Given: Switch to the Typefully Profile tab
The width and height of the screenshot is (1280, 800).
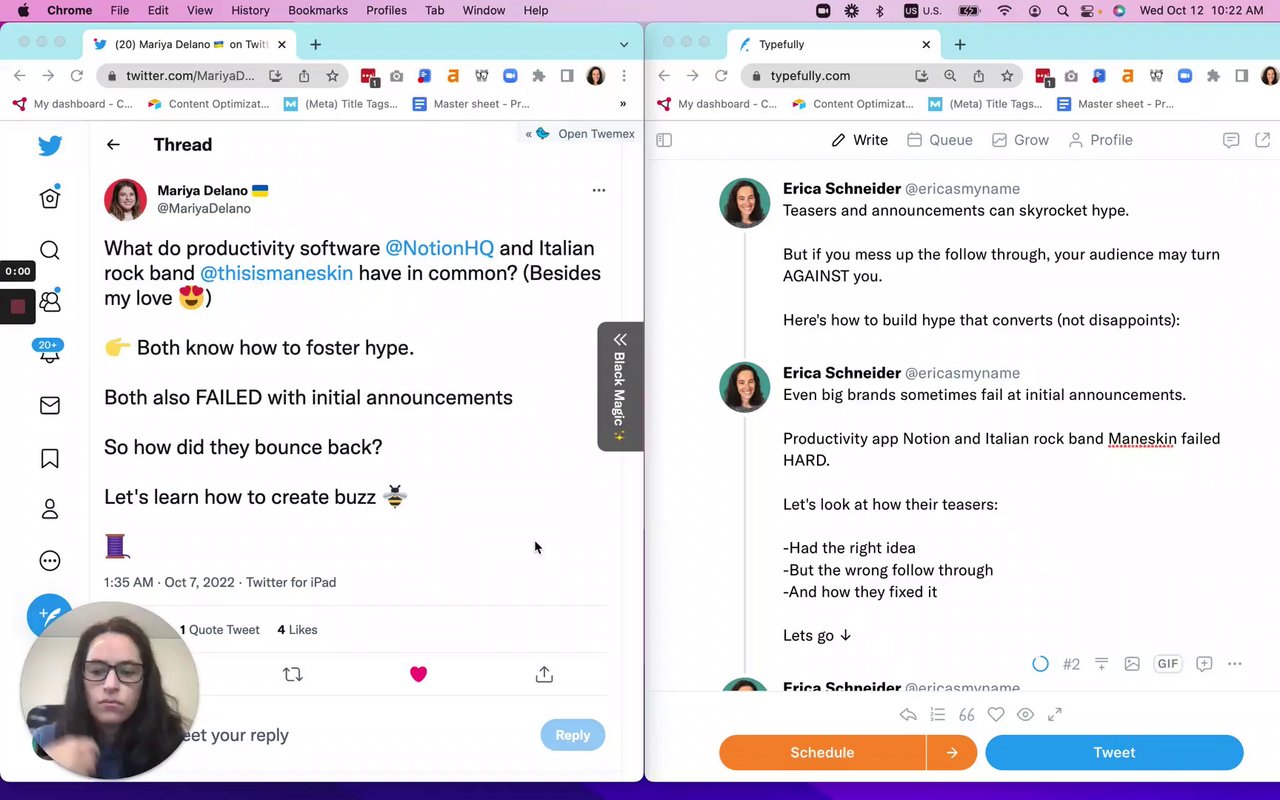Looking at the screenshot, I should tap(1100, 140).
